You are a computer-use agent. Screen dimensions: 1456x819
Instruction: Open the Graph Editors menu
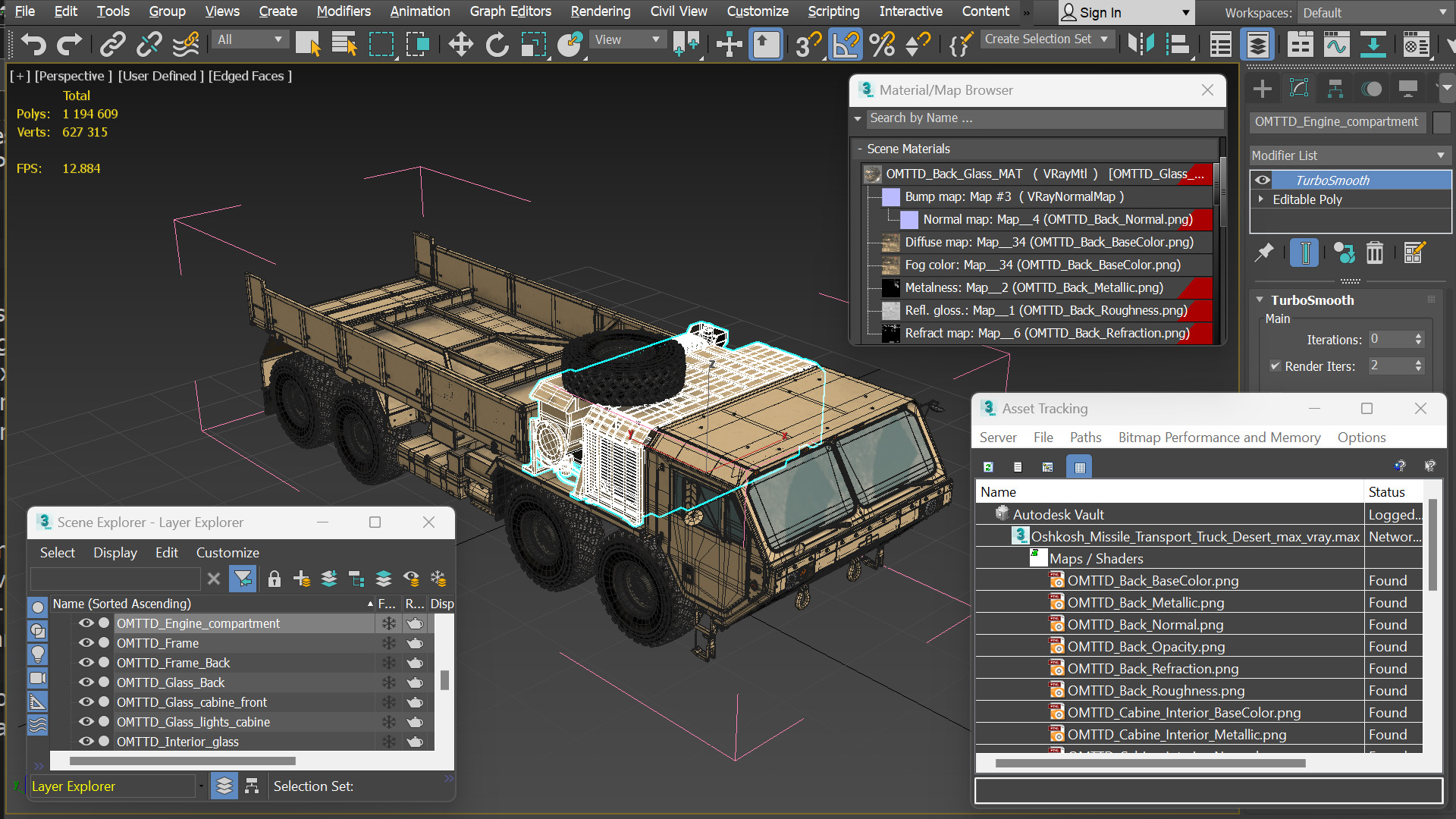(510, 11)
